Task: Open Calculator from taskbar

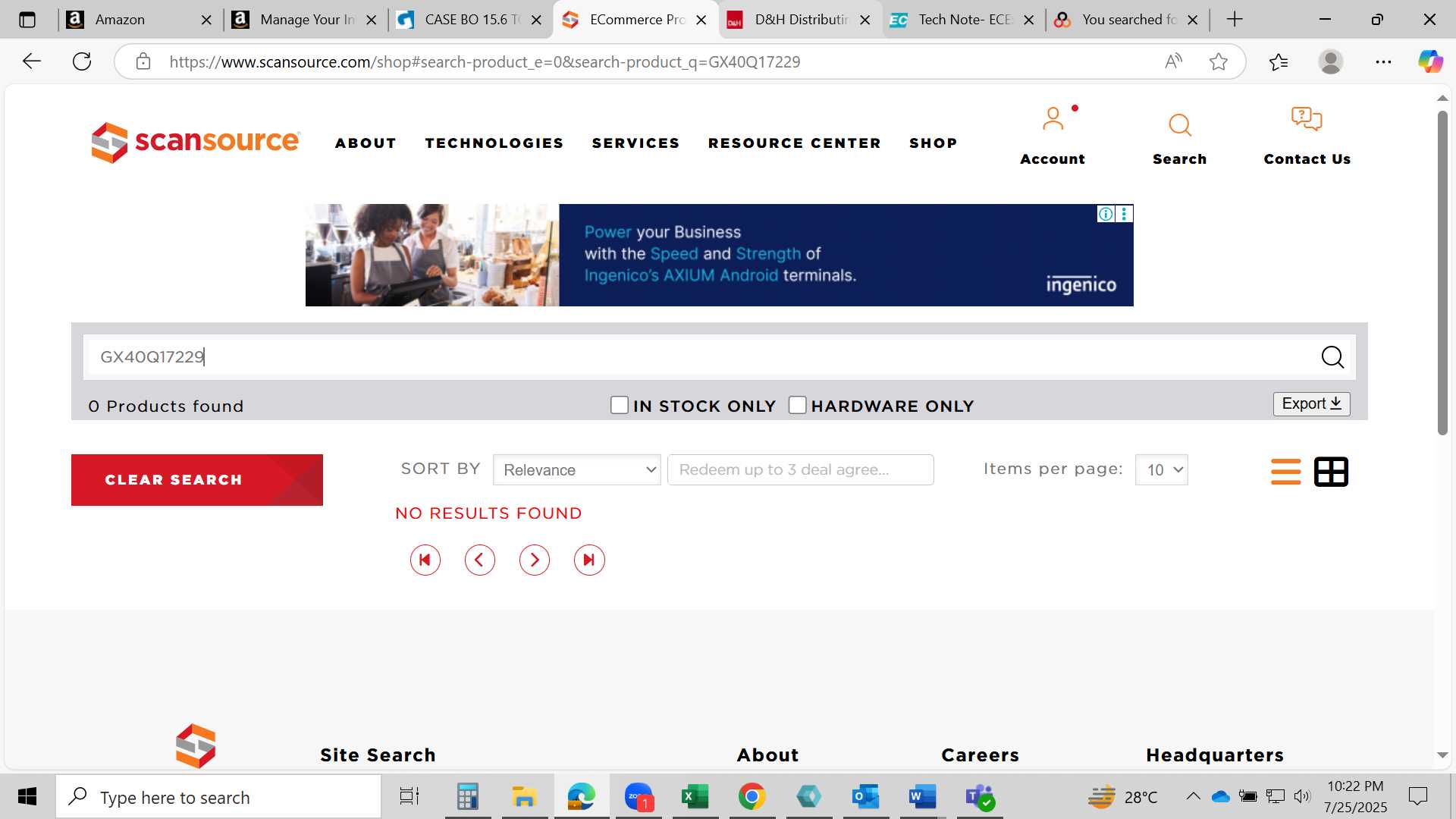Action: [467, 797]
